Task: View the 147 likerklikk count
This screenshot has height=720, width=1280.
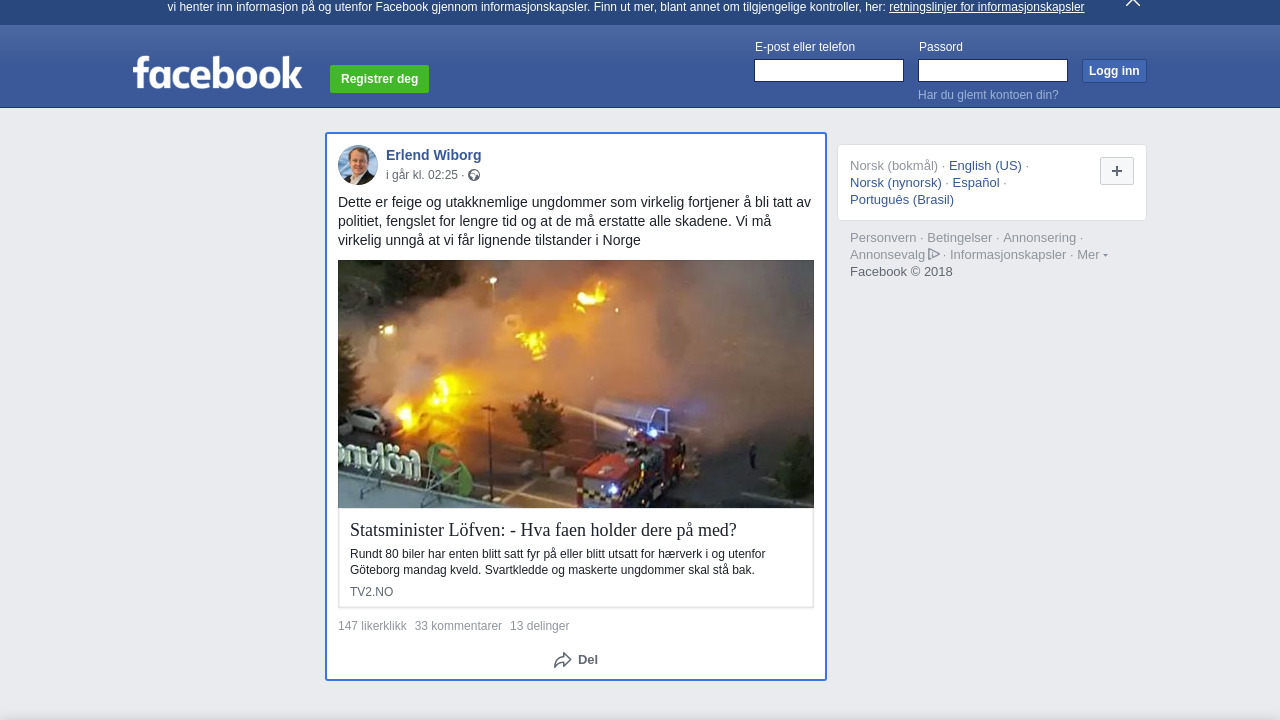Action: pos(372,626)
